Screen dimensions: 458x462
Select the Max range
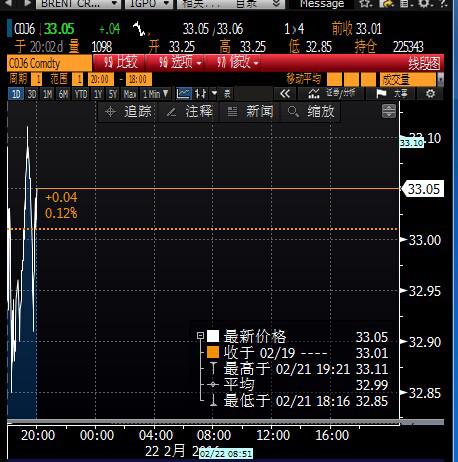tap(130, 94)
